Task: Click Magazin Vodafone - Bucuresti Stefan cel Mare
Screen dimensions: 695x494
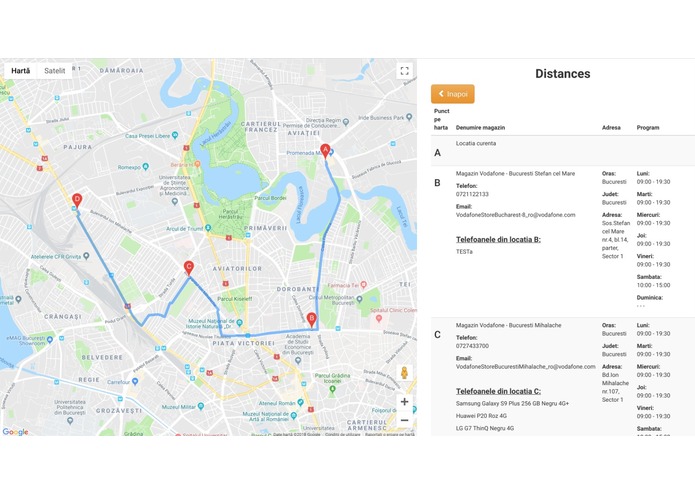Action: [515, 174]
